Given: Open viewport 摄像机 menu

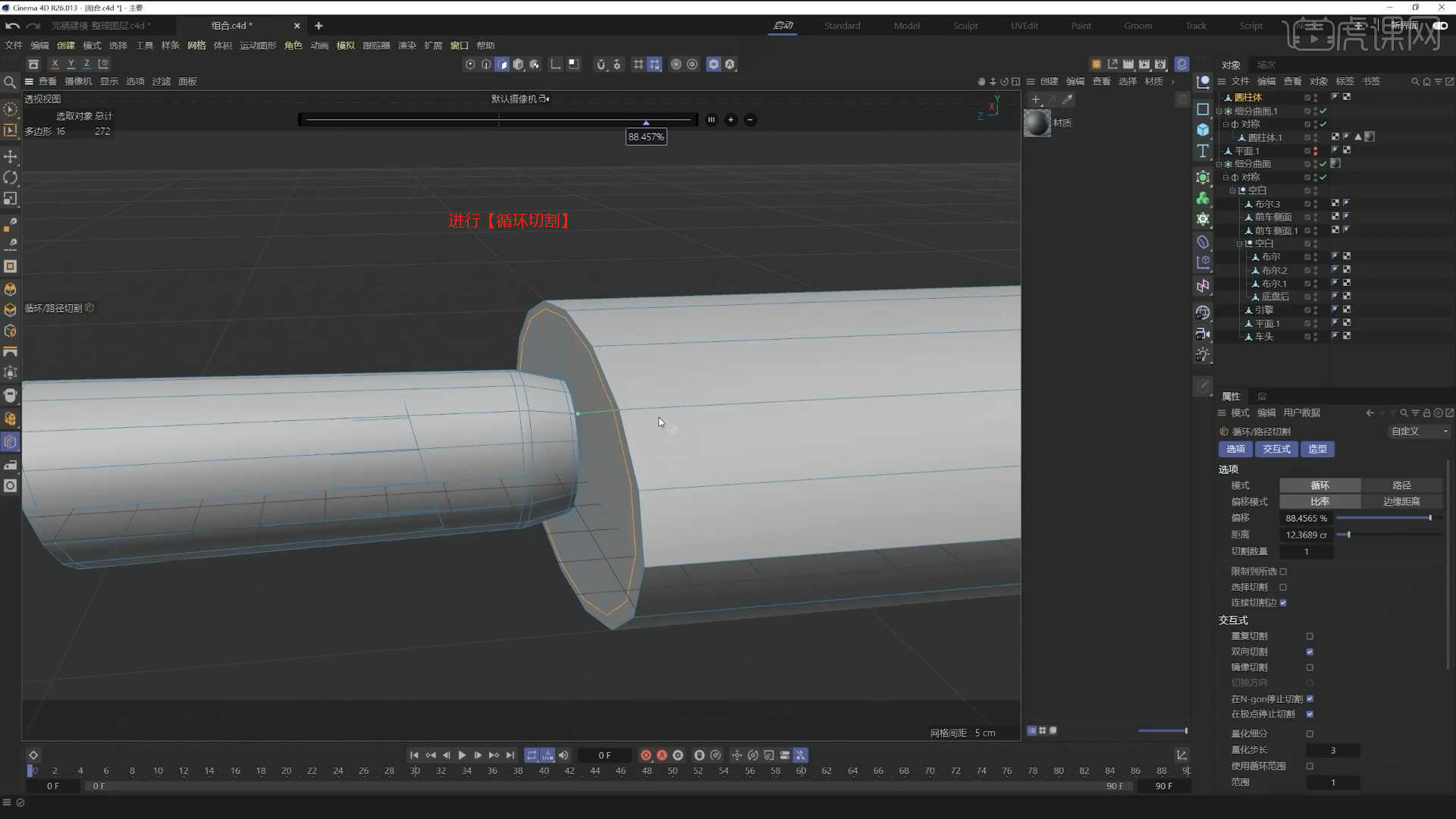Looking at the screenshot, I should pyautogui.click(x=78, y=81).
